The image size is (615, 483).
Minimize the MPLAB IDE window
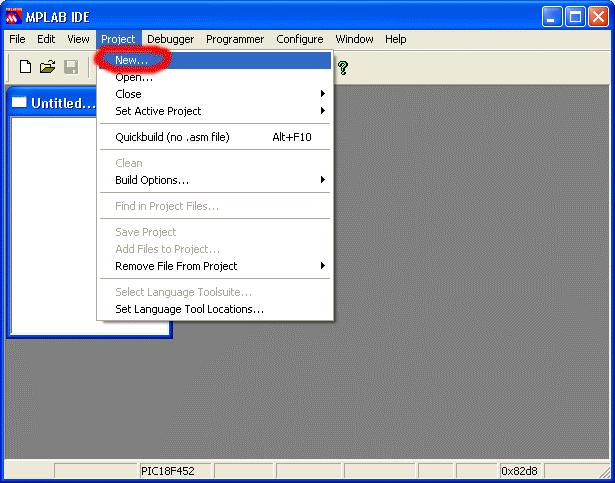point(551,17)
